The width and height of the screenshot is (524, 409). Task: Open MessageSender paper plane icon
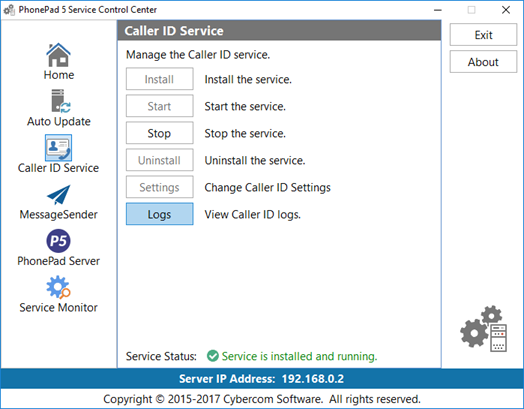pos(58,194)
